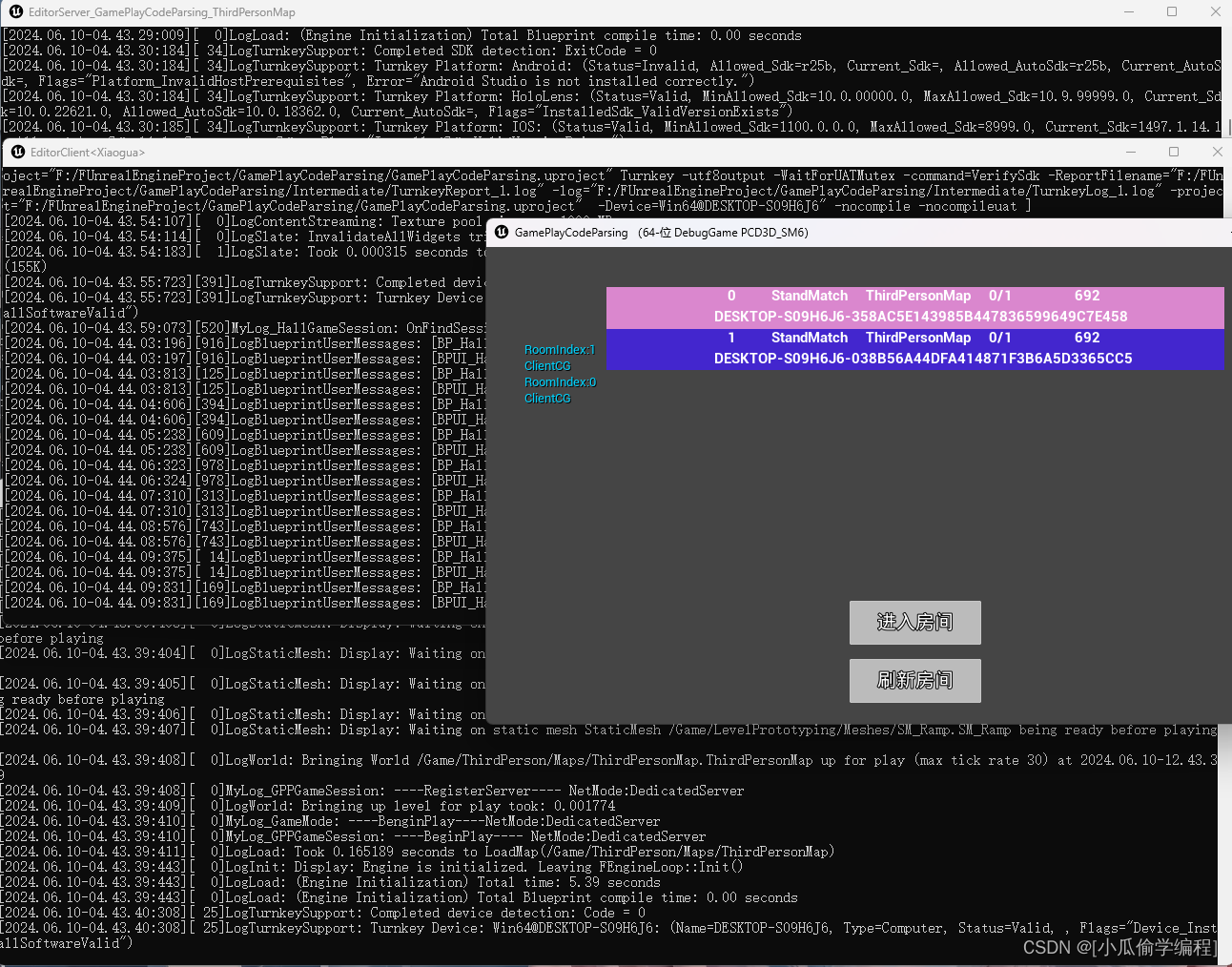Maximize the EditorServer console window

click(x=1172, y=12)
